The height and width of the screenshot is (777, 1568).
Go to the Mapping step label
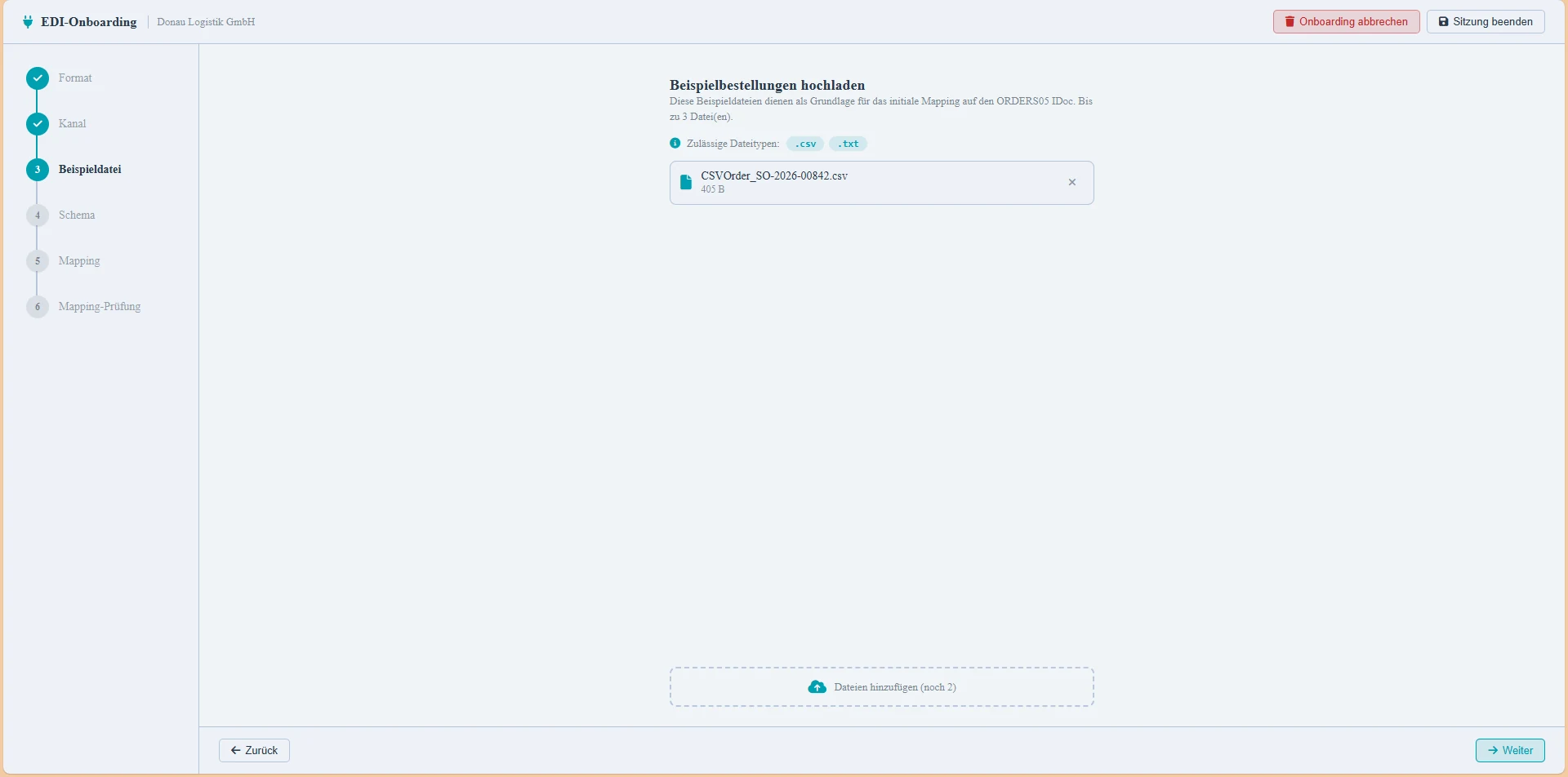[79, 261]
